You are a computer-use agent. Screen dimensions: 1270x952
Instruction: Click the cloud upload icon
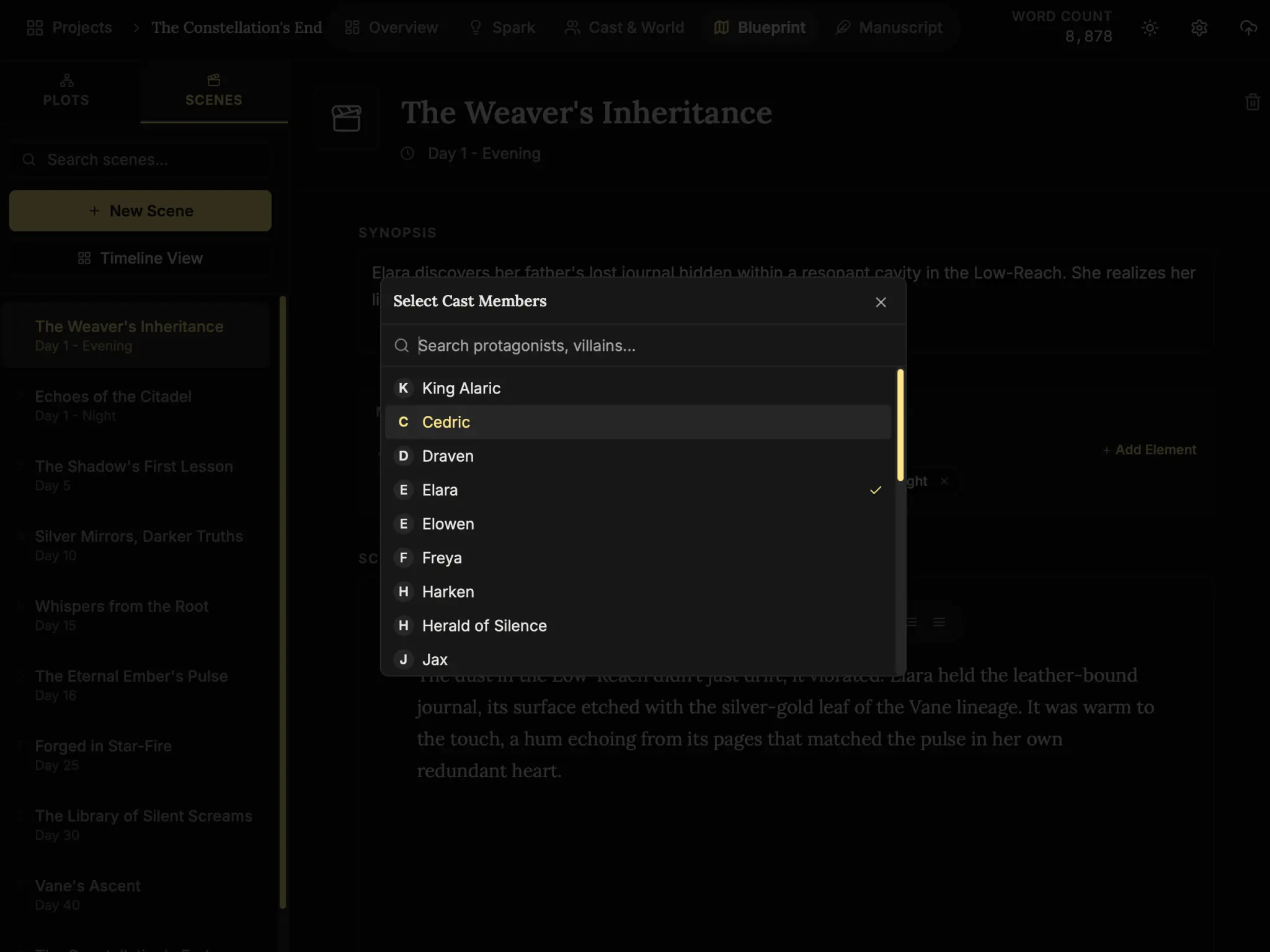(1248, 28)
